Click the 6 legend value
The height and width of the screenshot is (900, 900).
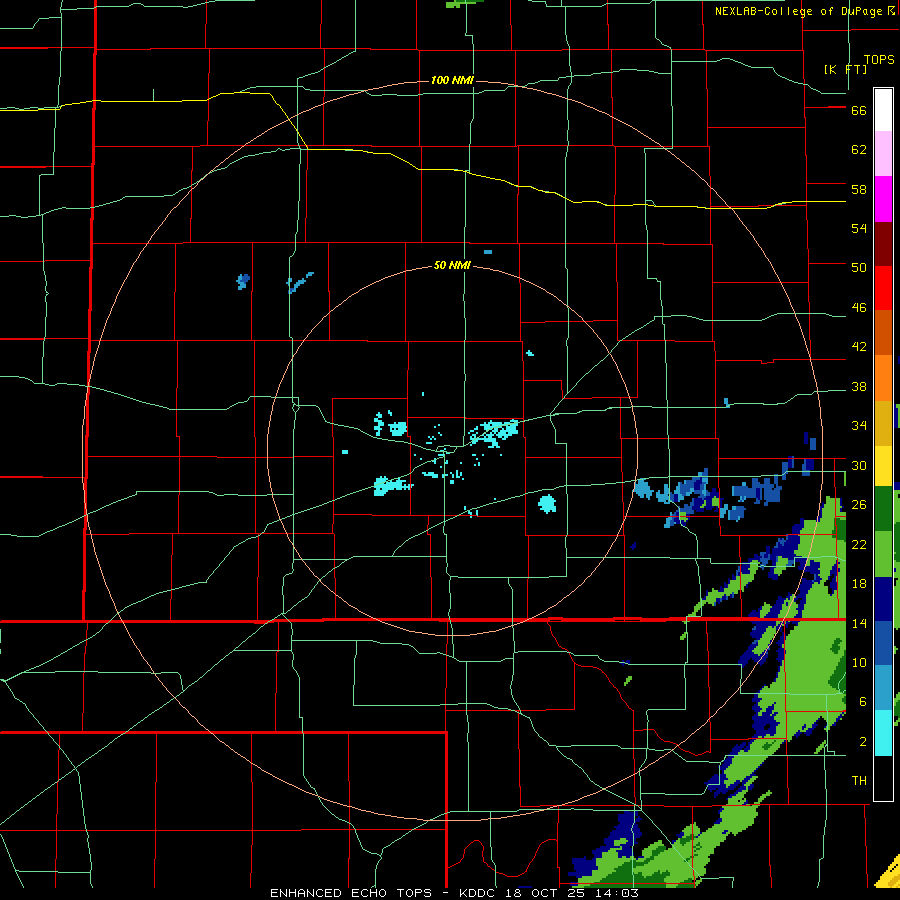pyautogui.click(x=863, y=702)
